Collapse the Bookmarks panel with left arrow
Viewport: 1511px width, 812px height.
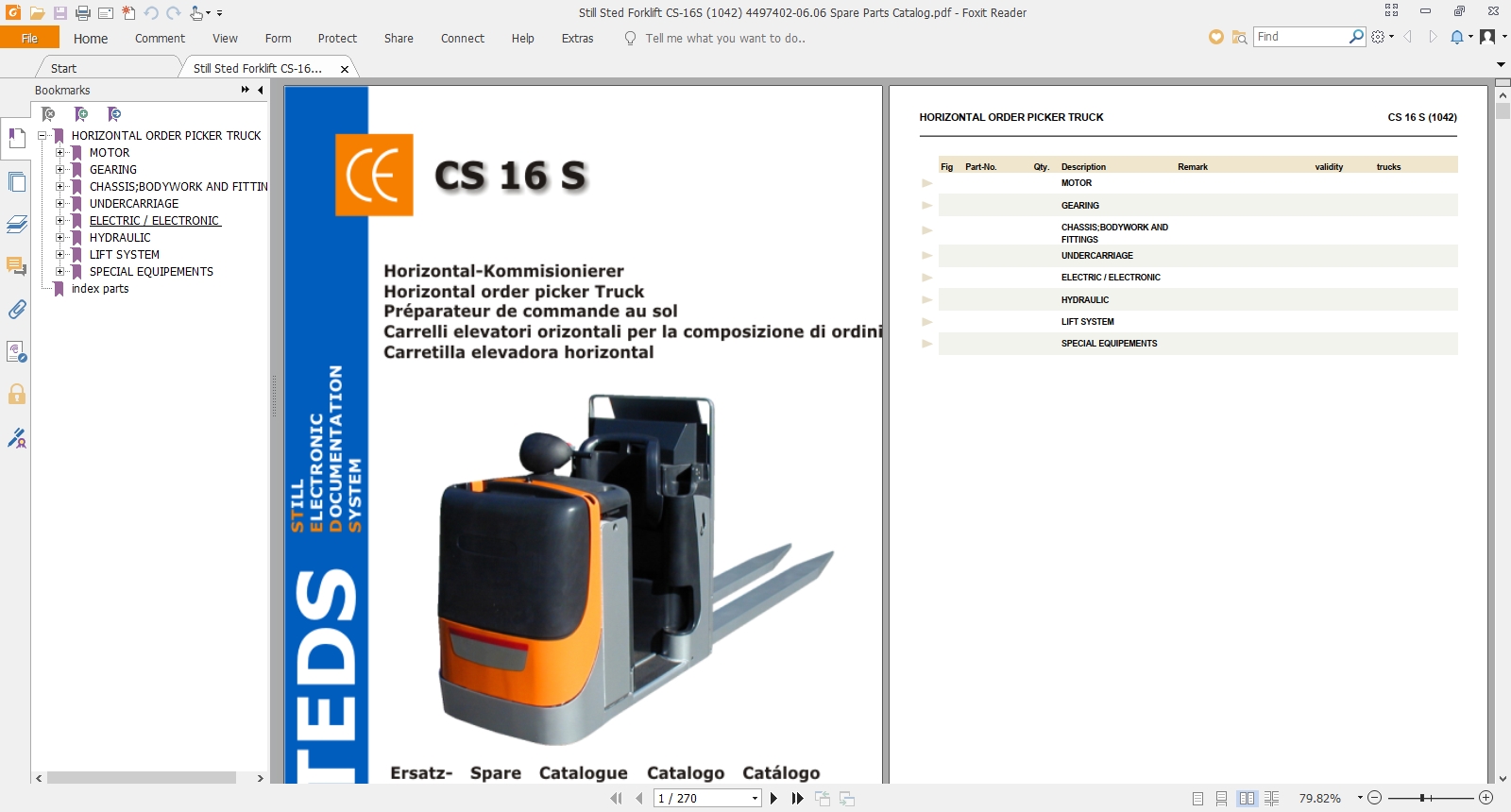tap(260, 90)
